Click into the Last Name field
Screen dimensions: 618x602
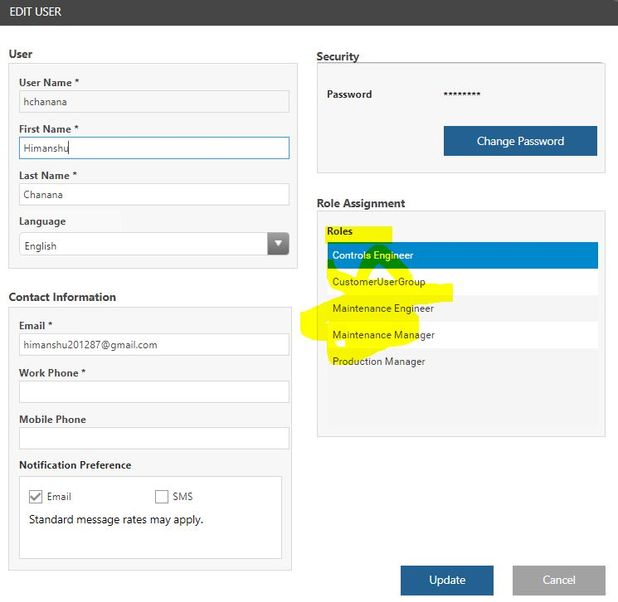tap(154, 194)
